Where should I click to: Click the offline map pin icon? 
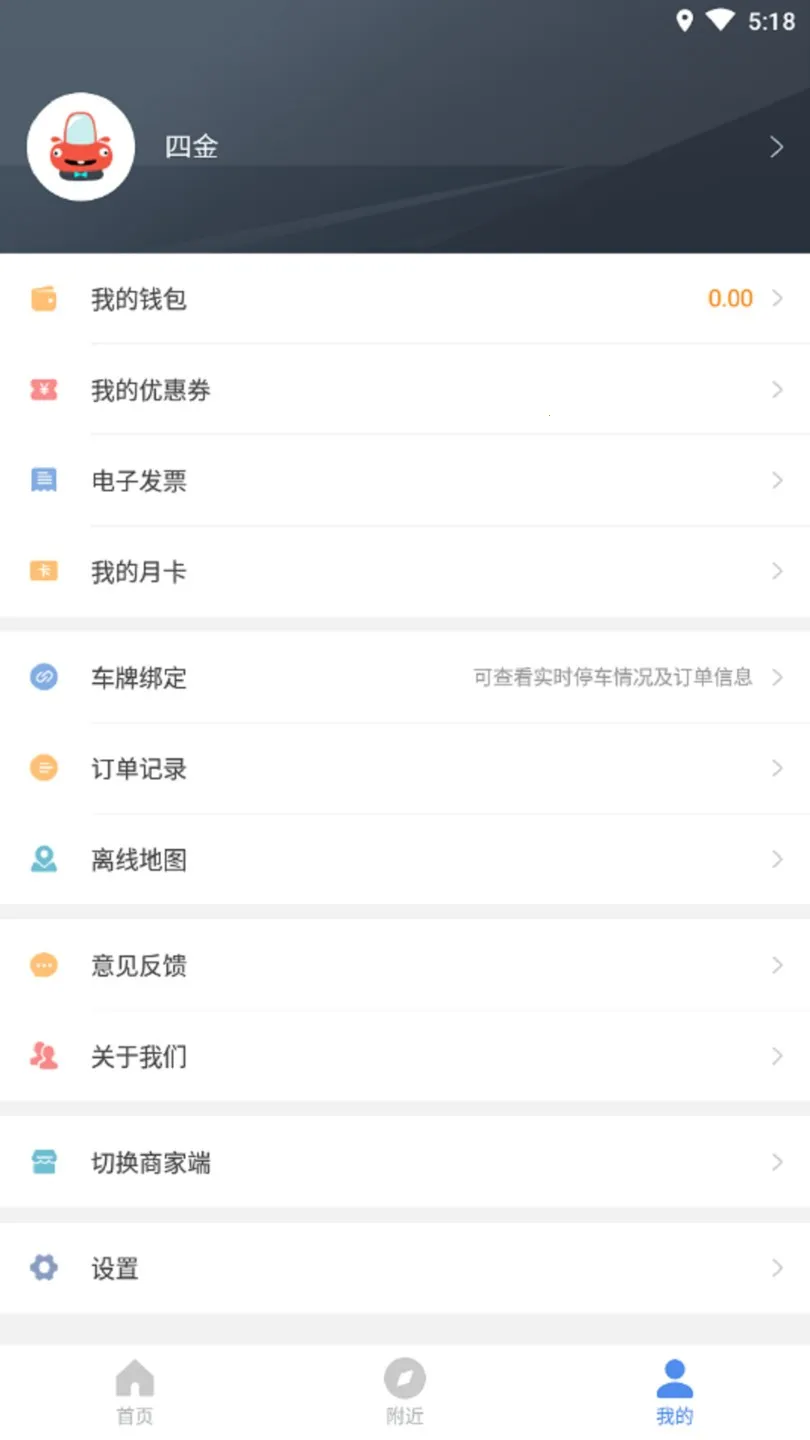pos(44,859)
